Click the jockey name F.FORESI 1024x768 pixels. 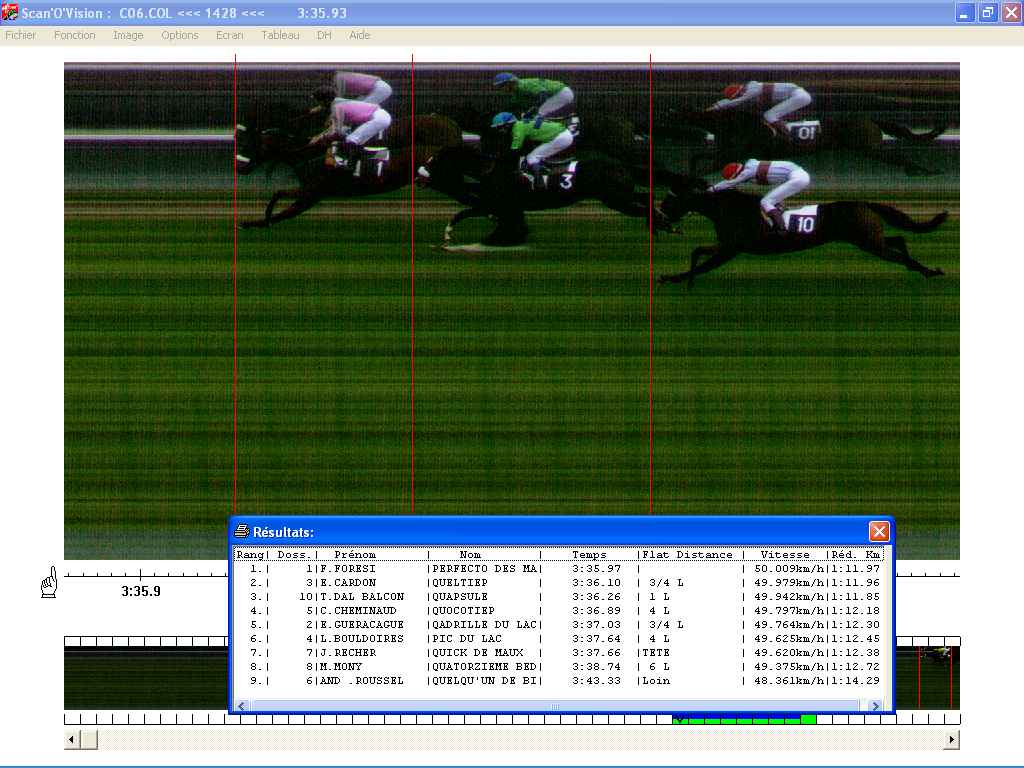point(348,569)
